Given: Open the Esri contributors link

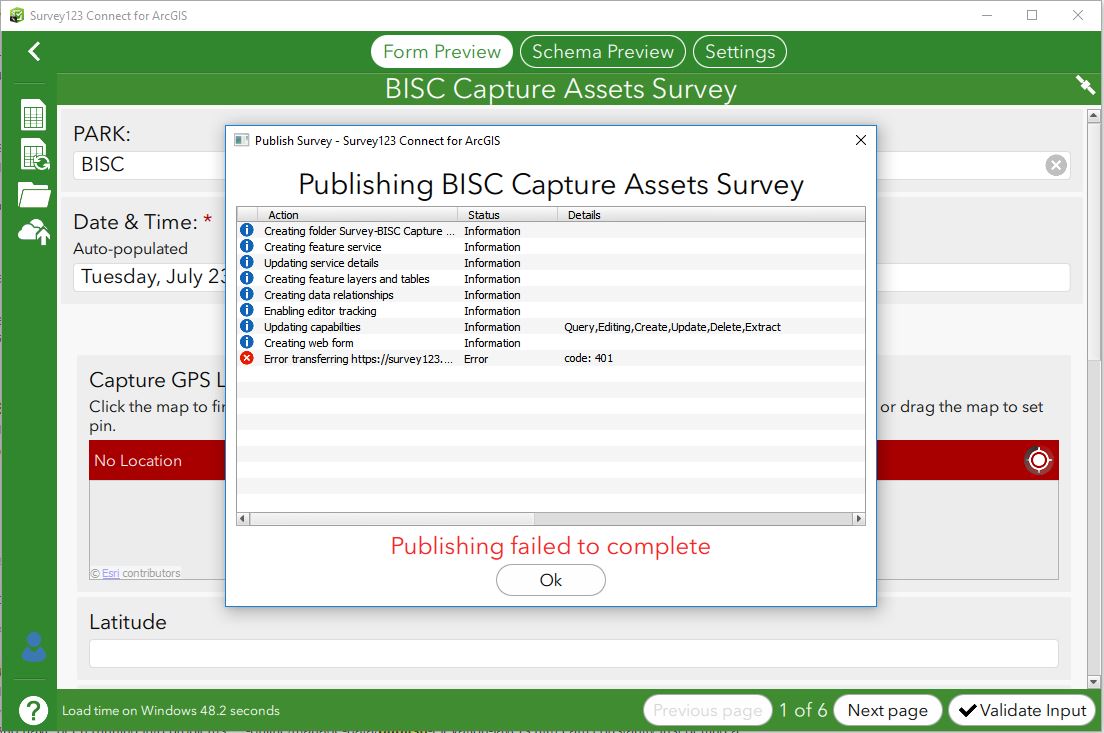Looking at the screenshot, I should click(111, 573).
